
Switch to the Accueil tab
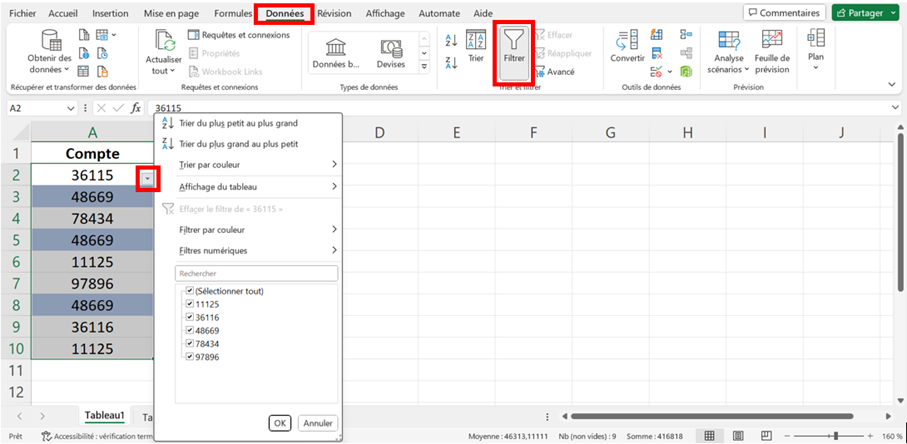point(63,13)
